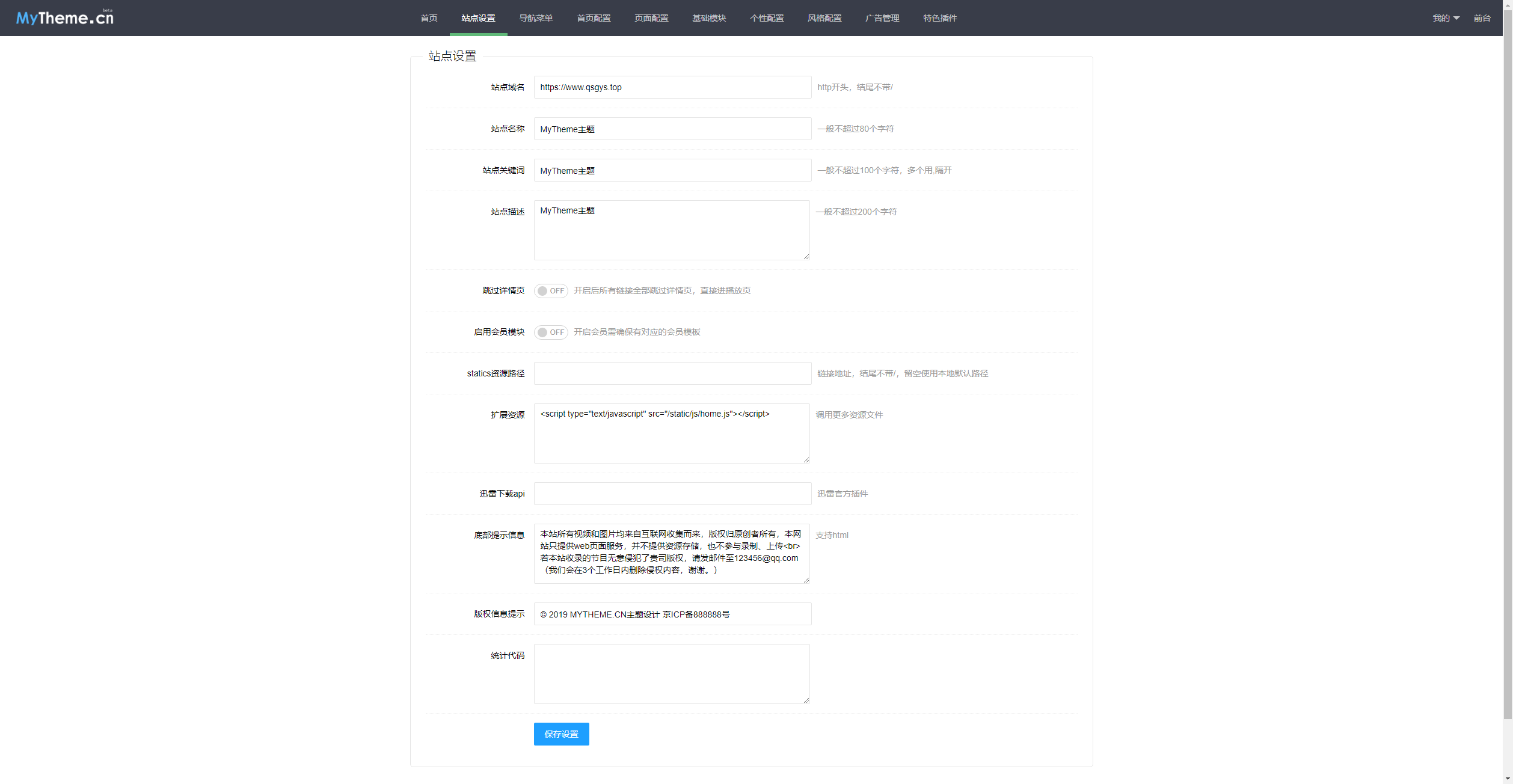The width and height of the screenshot is (1513, 784).
Task: Click the vertical page scrollbar
Action: (x=1507, y=361)
